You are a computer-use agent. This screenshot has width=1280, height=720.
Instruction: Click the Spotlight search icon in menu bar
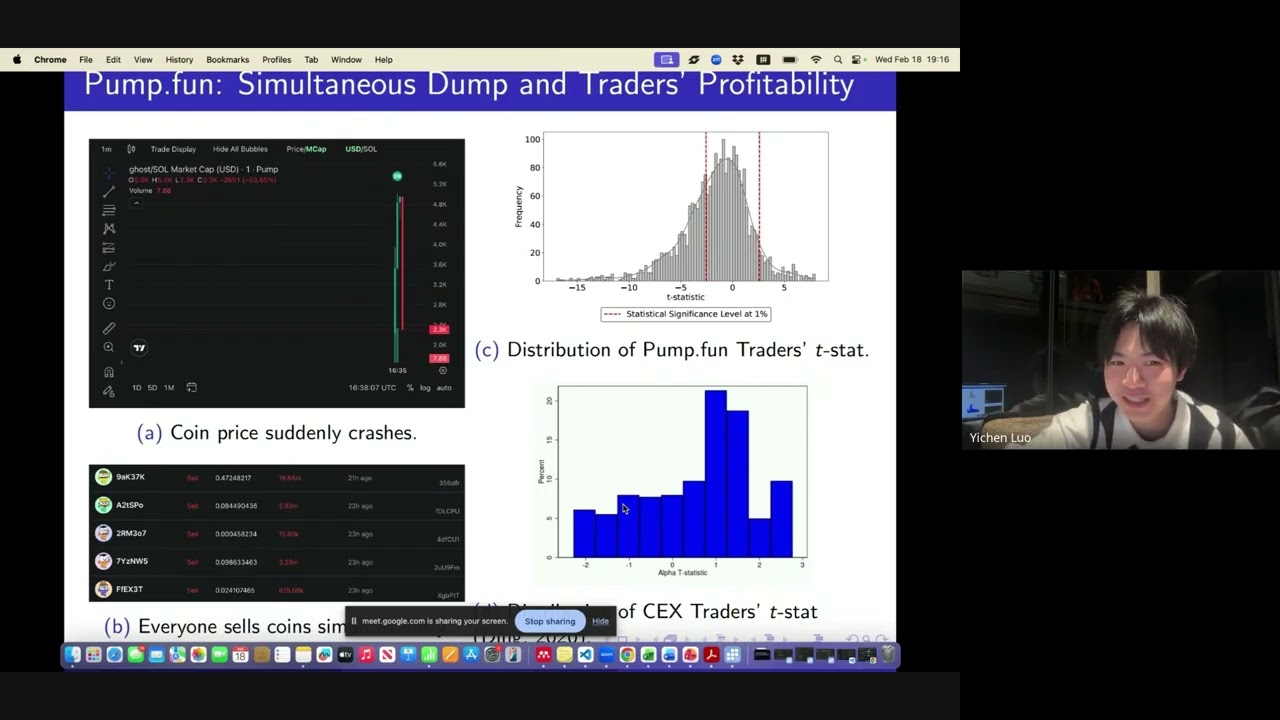(x=838, y=60)
